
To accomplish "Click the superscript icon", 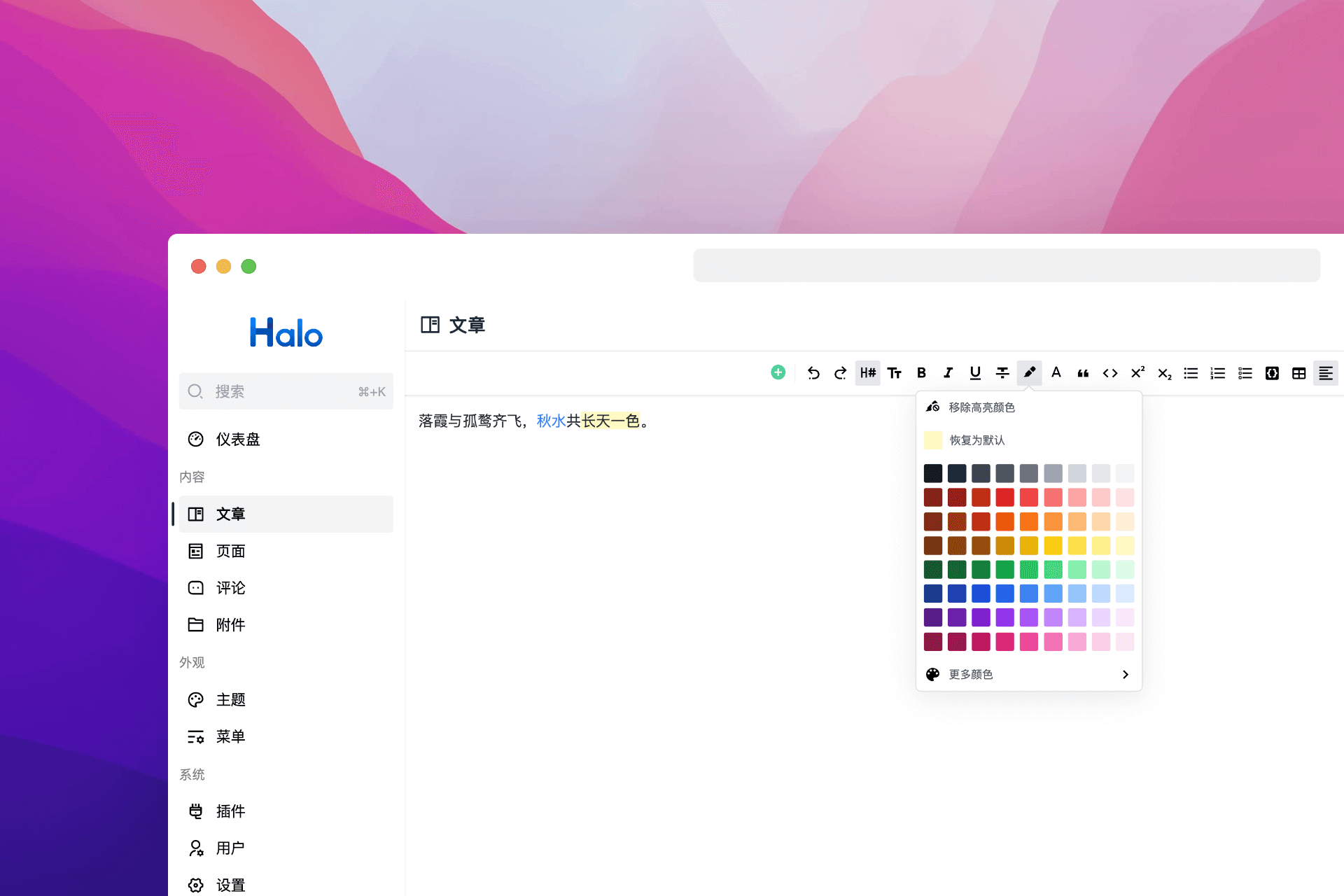I will 1137,373.
